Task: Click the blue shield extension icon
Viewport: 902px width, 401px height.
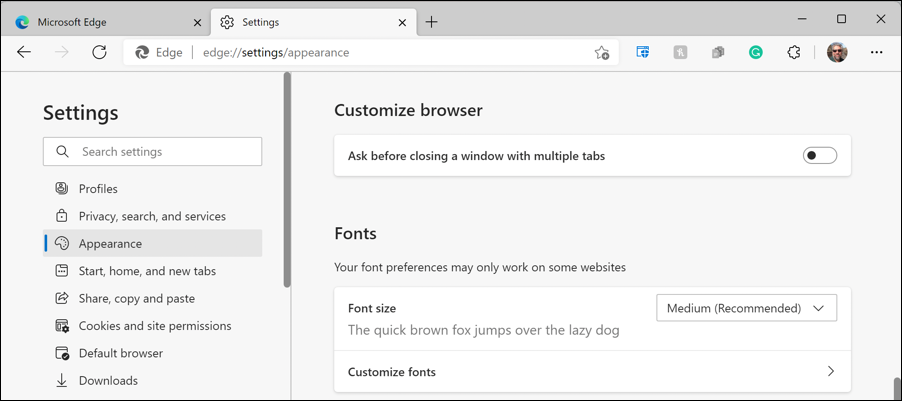Action: (x=642, y=52)
